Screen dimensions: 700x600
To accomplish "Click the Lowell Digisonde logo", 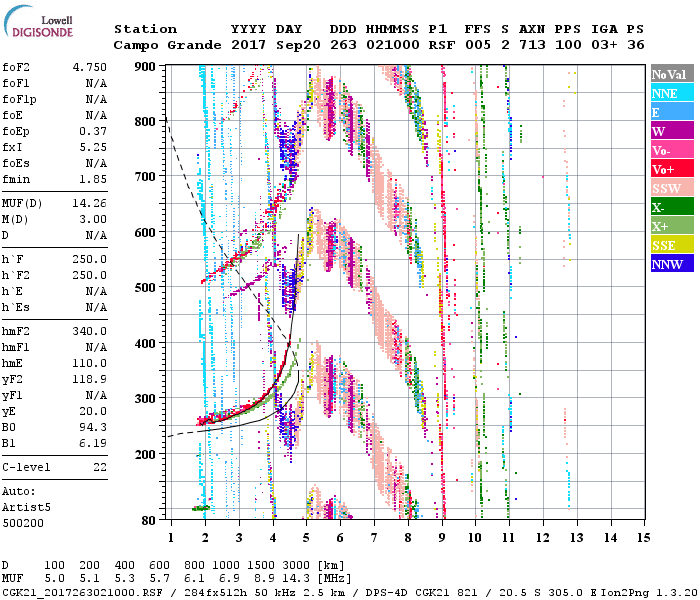I will point(42,24).
